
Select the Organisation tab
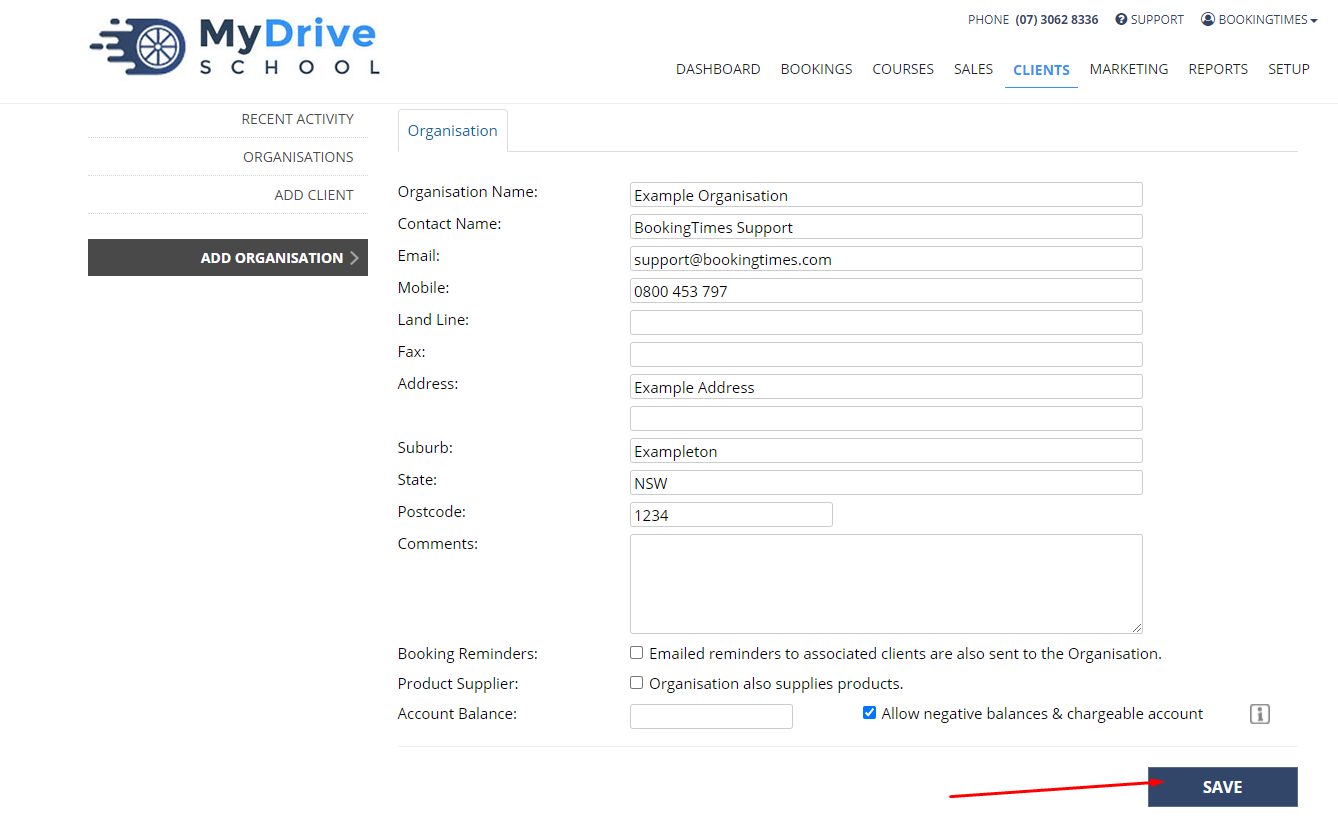(x=452, y=131)
